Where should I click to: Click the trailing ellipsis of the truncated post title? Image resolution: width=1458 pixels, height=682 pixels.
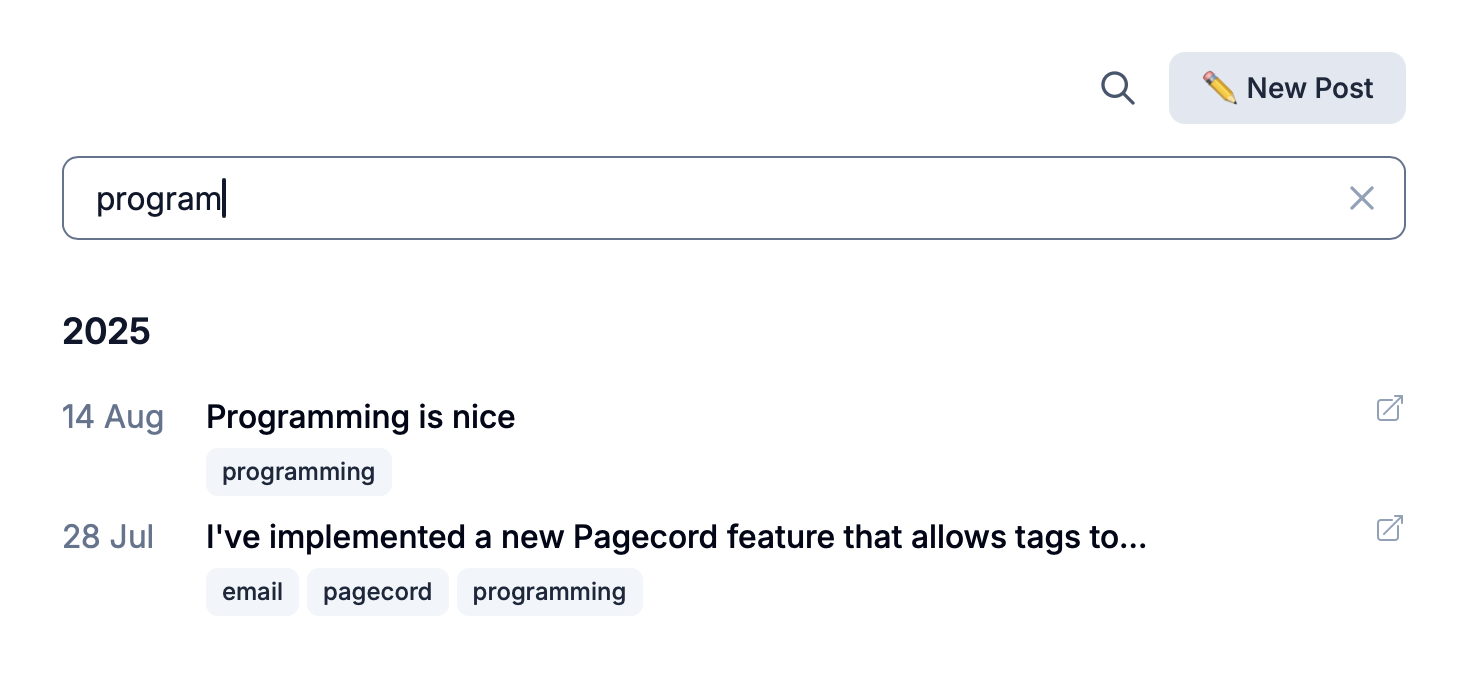(x=1132, y=540)
